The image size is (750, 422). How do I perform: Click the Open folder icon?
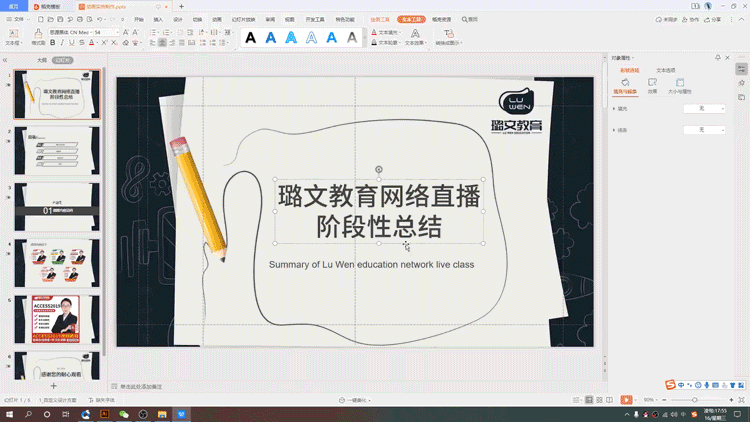50,20
